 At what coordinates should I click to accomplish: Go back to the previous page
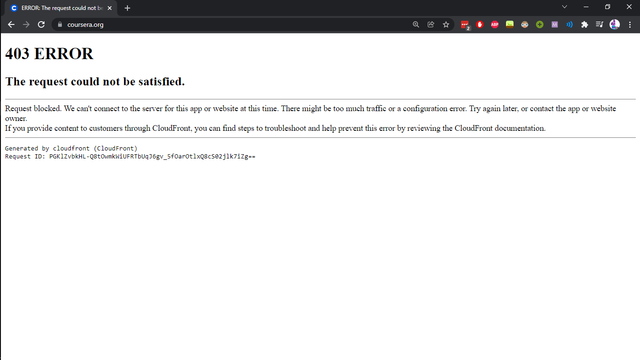(x=11, y=24)
